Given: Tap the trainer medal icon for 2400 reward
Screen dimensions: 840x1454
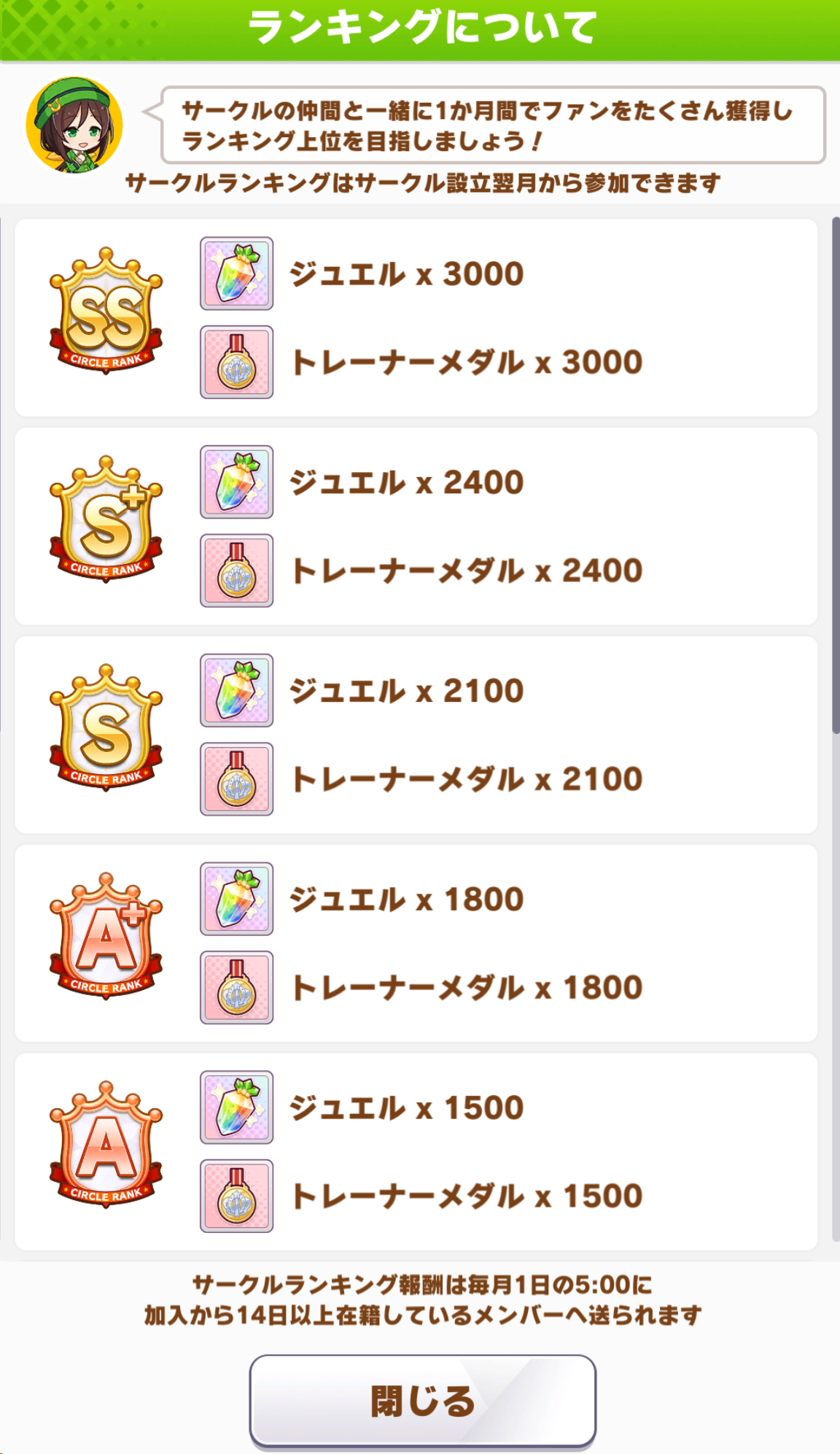Looking at the screenshot, I should click(237, 571).
